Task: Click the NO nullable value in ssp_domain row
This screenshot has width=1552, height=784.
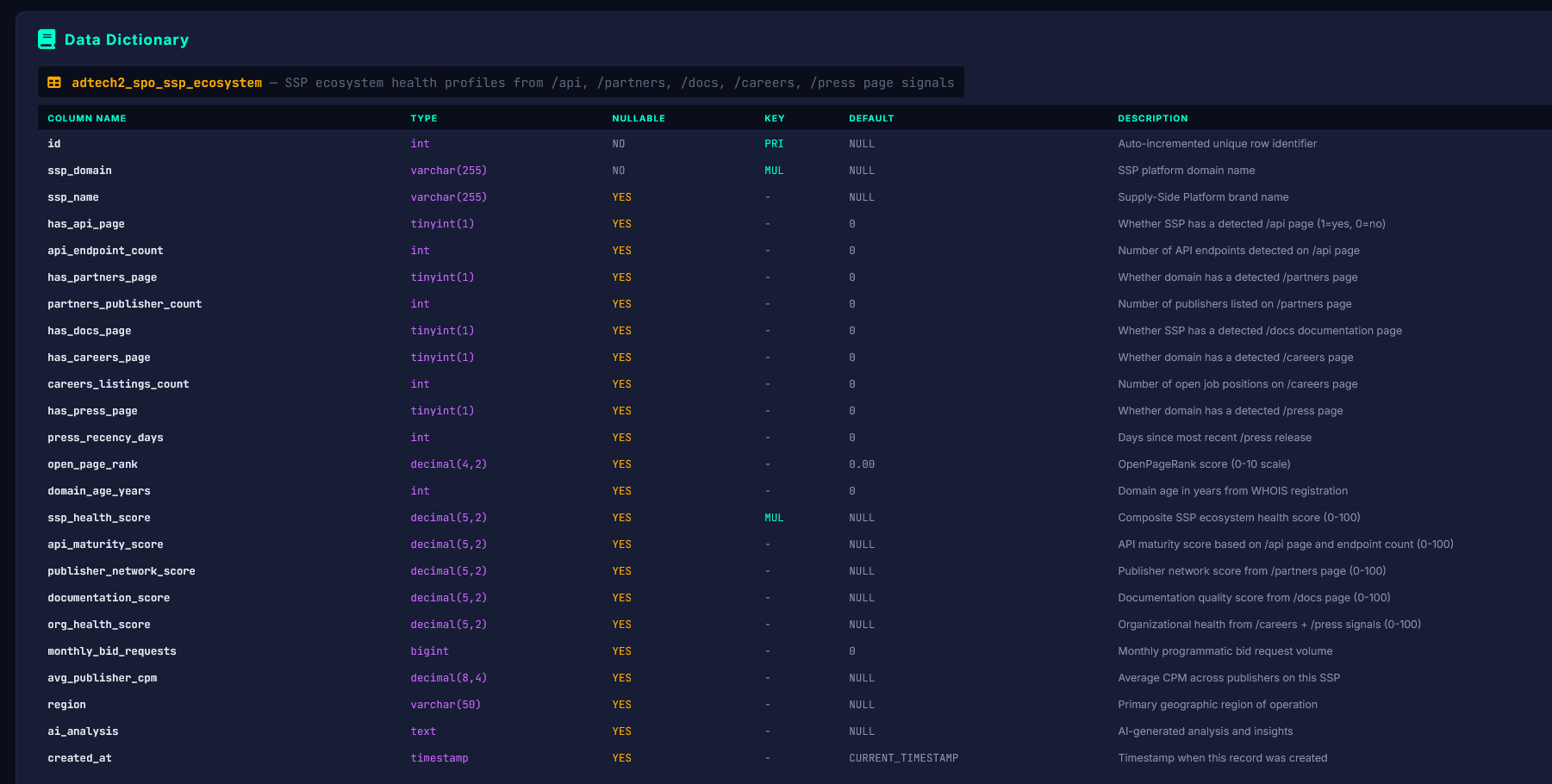Action: 619,171
